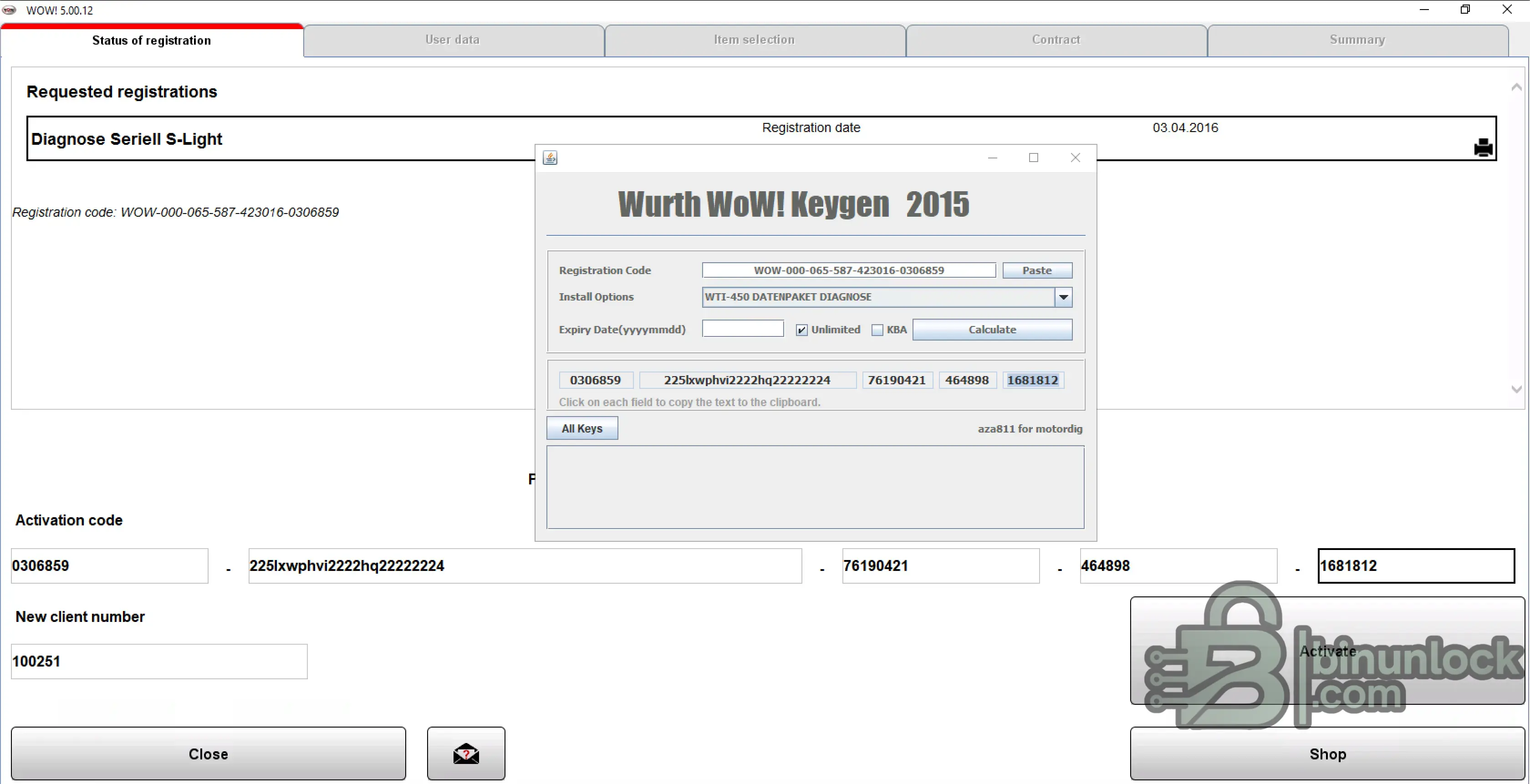Click the last Activation code box containing 1681812
The image size is (1530, 784).
[x=1416, y=566]
